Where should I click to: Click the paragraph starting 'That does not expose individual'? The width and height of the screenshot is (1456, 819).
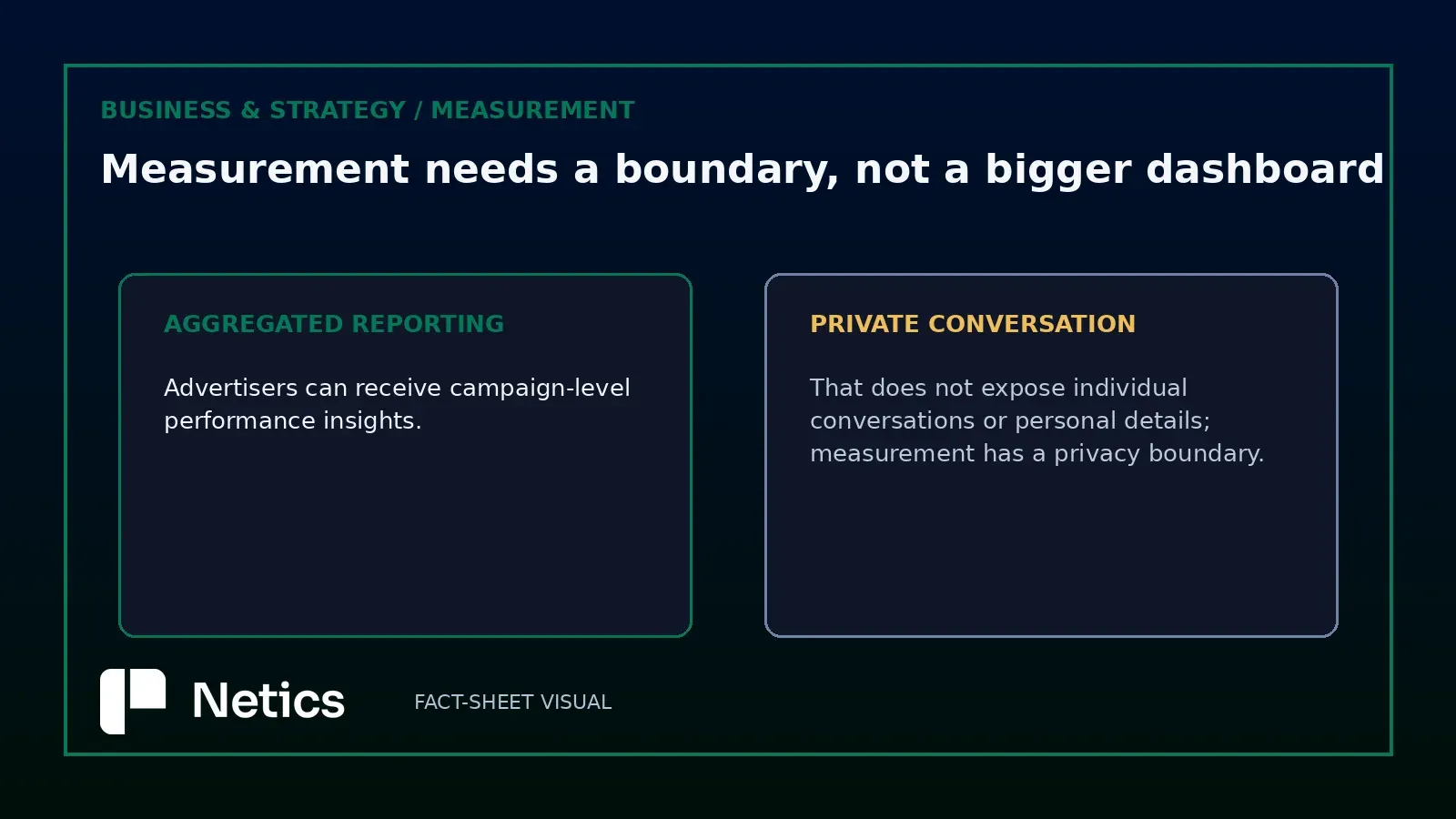(x=1037, y=420)
